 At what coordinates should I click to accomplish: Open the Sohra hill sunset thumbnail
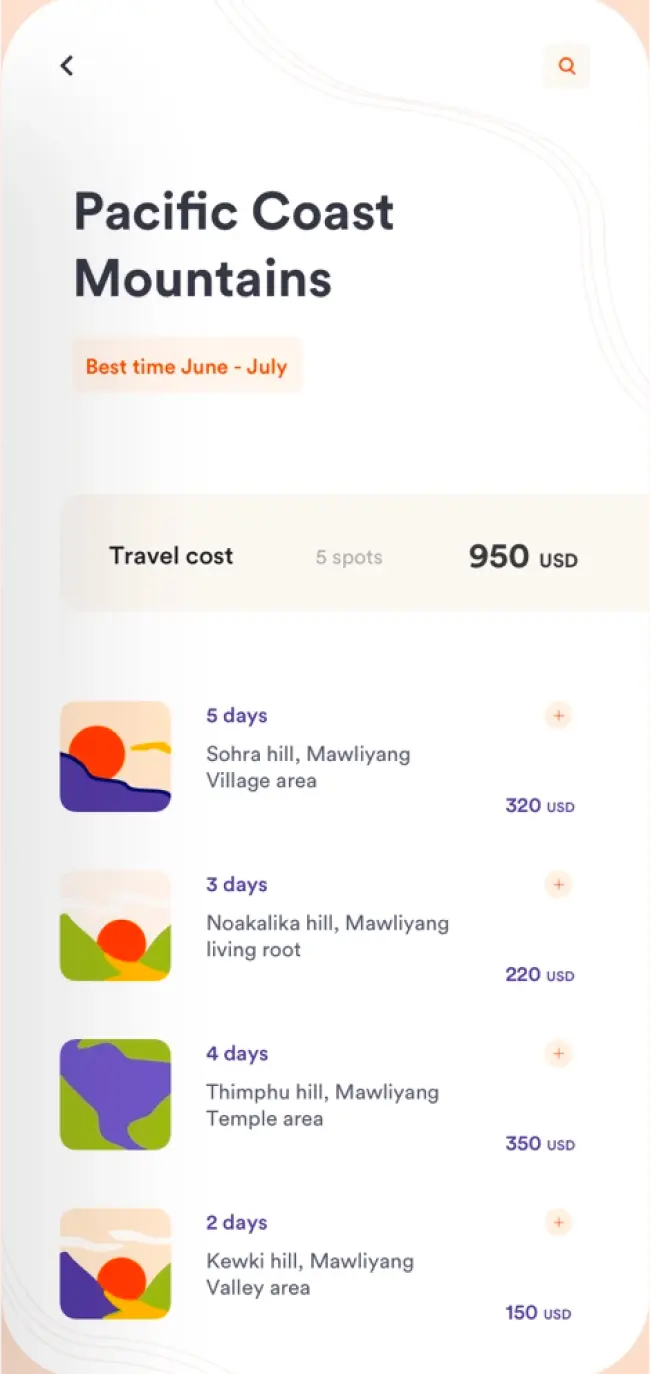click(115, 756)
